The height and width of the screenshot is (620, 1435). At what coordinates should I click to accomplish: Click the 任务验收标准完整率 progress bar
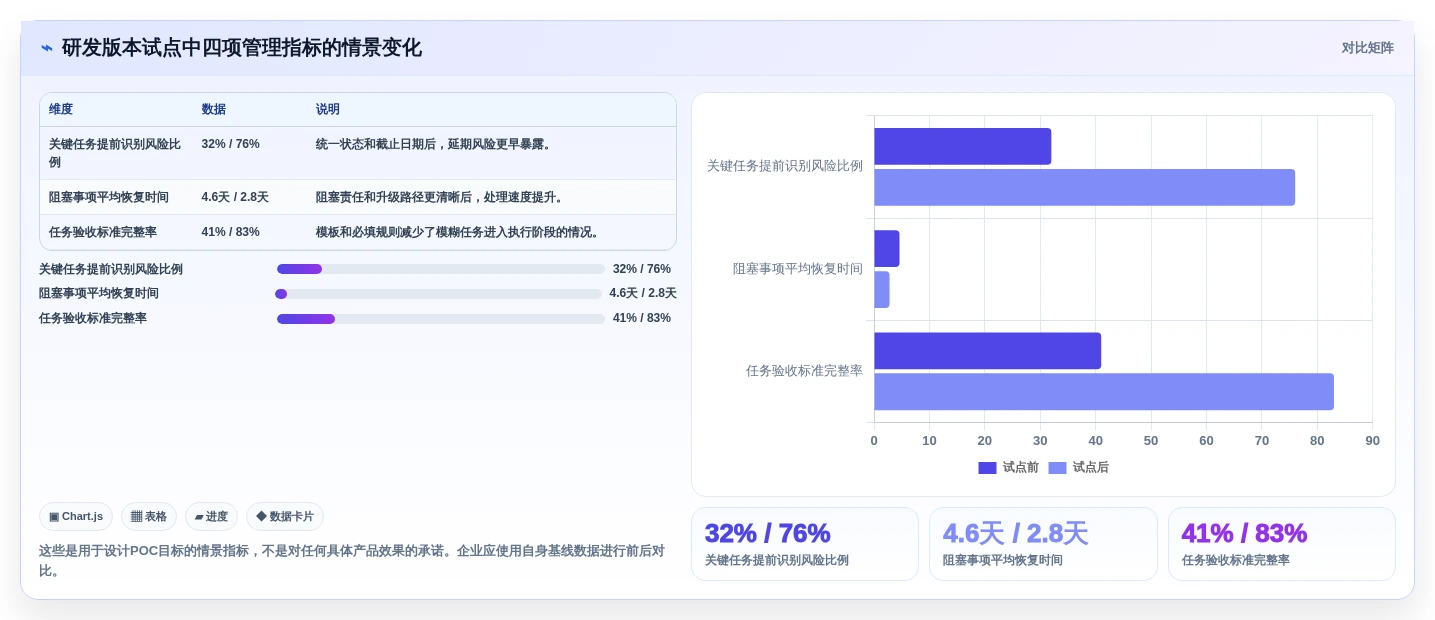pyautogui.click(x=441, y=319)
